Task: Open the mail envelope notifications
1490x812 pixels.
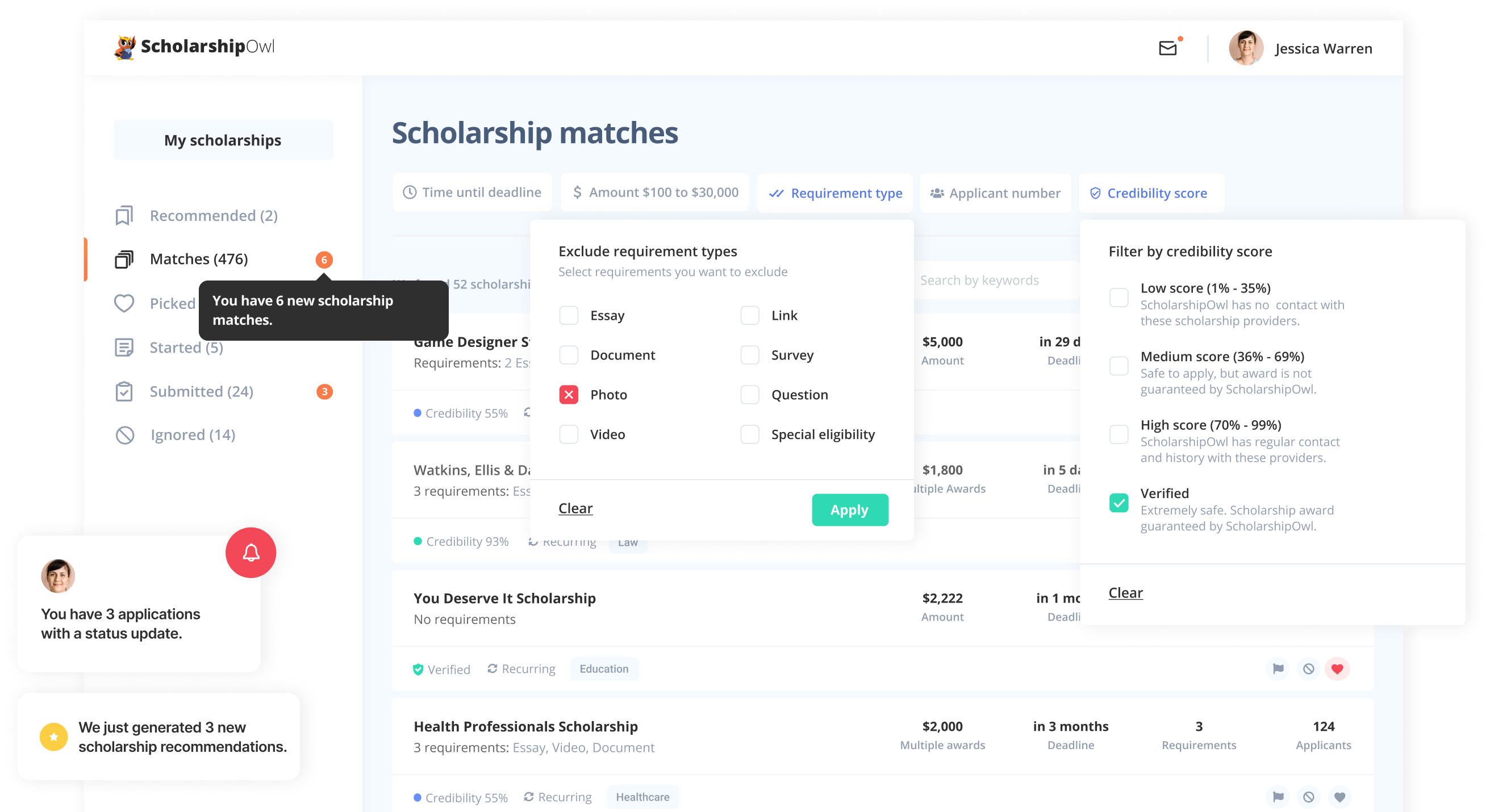Action: [x=1167, y=48]
